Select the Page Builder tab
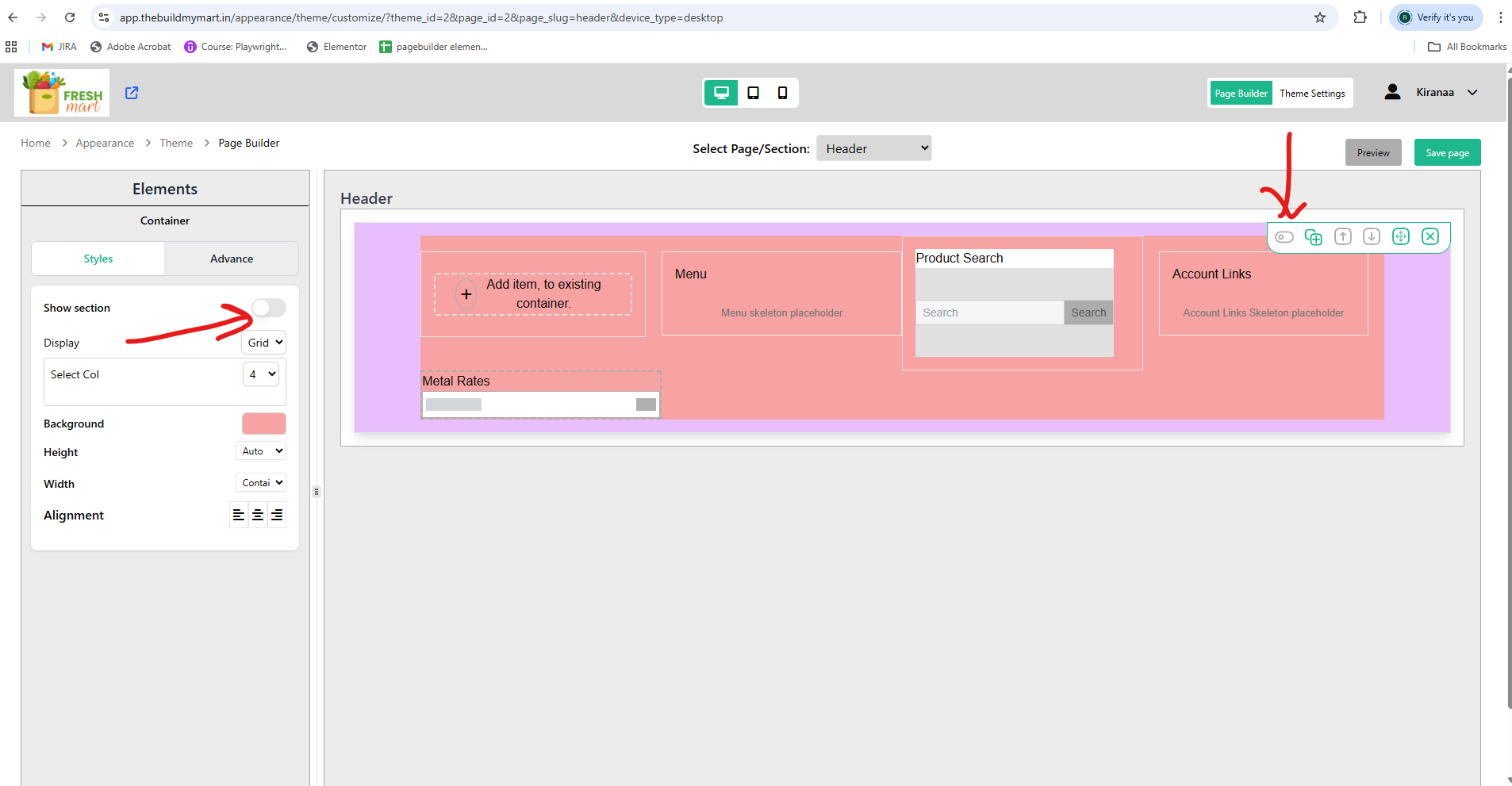1512x786 pixels. [x=1241, y=93]
